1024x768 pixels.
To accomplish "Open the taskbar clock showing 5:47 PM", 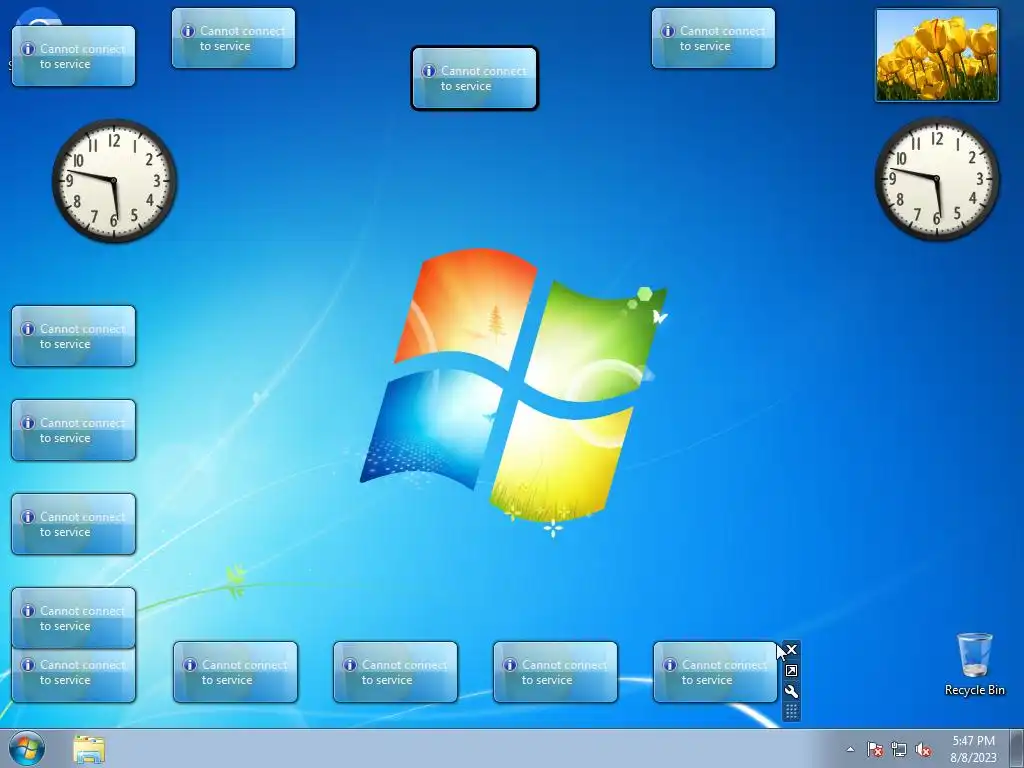I will pos(974,749).
